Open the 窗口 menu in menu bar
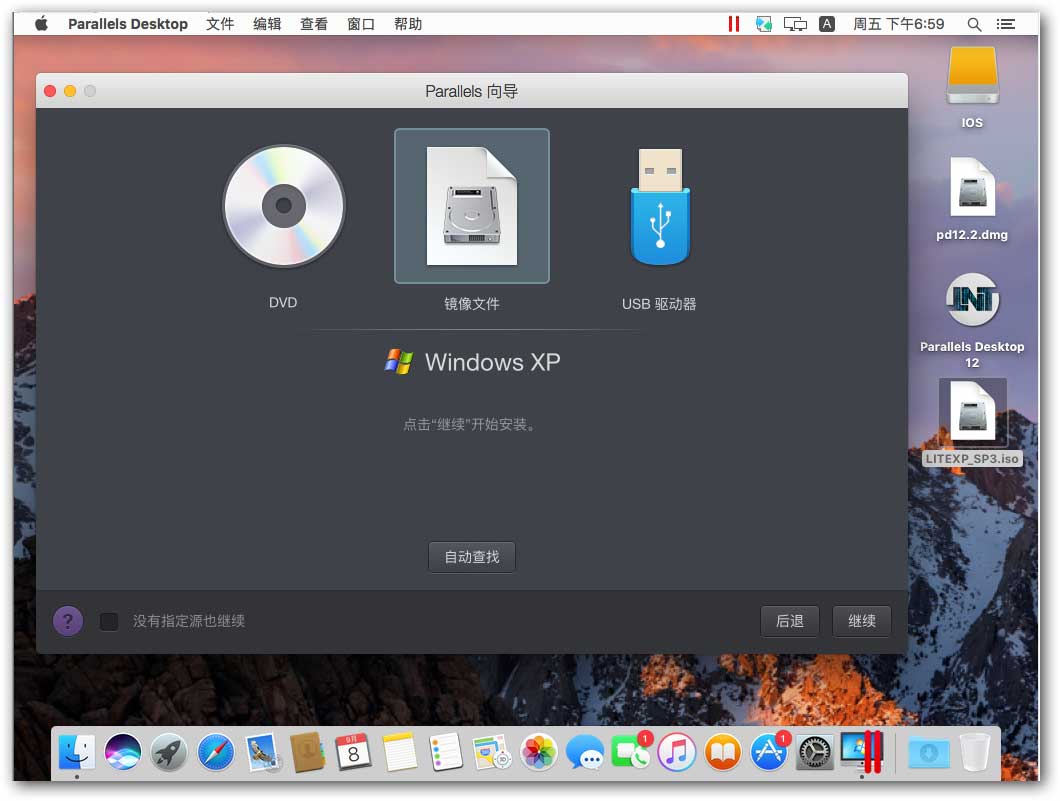The image size is (1060, 801). coord(361,24)
